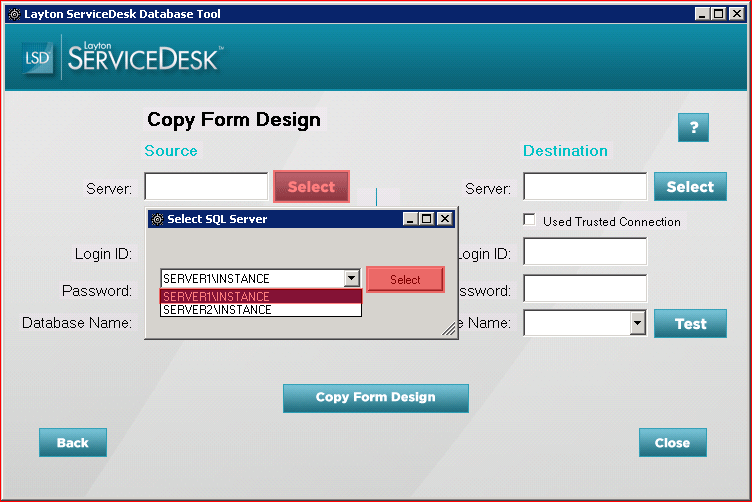This screenshot has width=752, height=502.
Task: Click the Select SQL Server dialog gear icon
Action: [157, 219]
